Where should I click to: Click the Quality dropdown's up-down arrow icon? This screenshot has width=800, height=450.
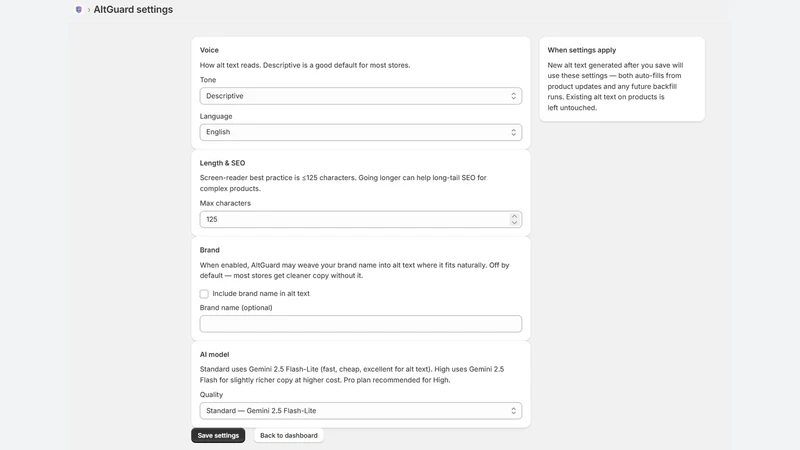click(x=513, y=411)
